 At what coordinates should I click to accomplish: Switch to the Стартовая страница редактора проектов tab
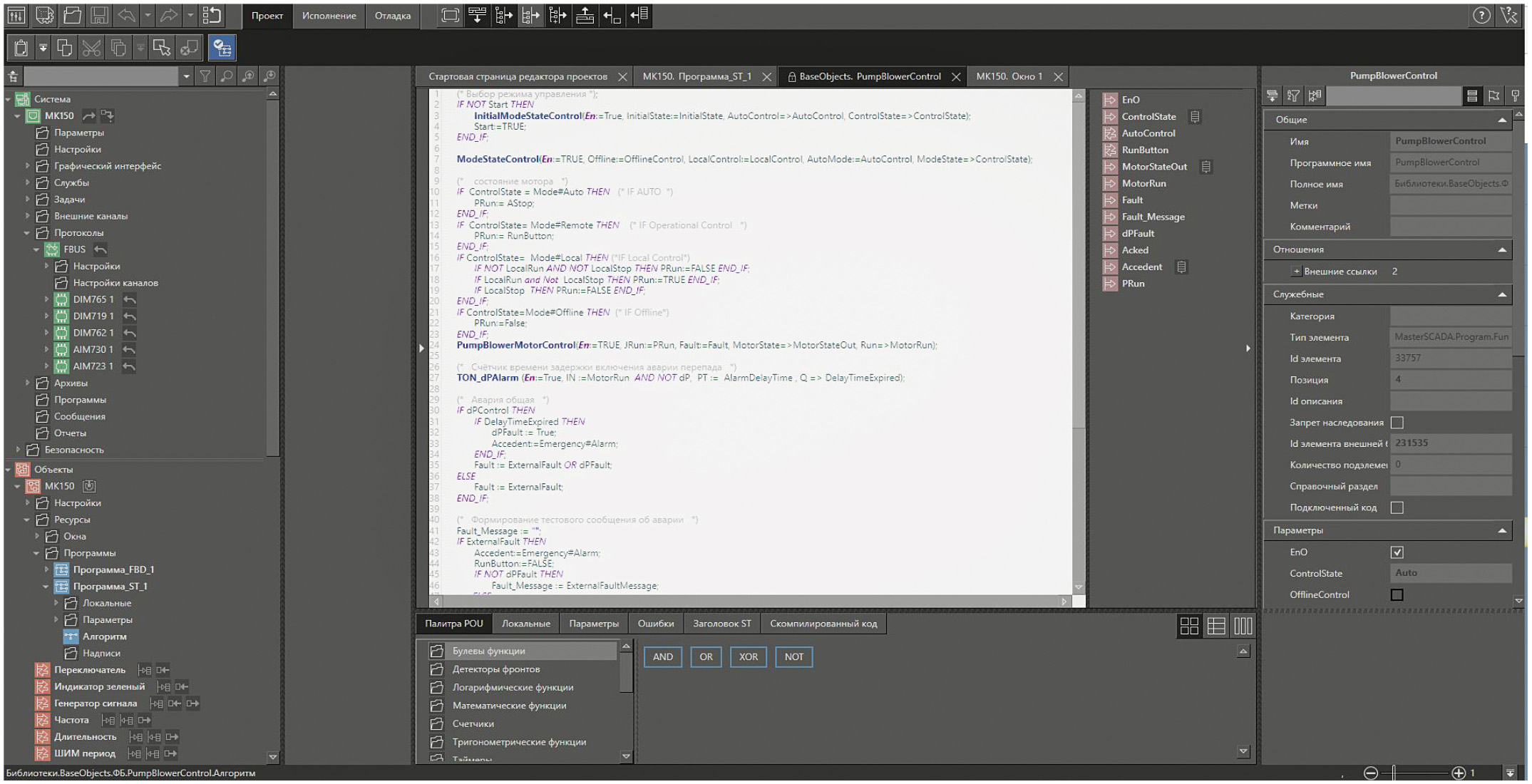(518, 76)
